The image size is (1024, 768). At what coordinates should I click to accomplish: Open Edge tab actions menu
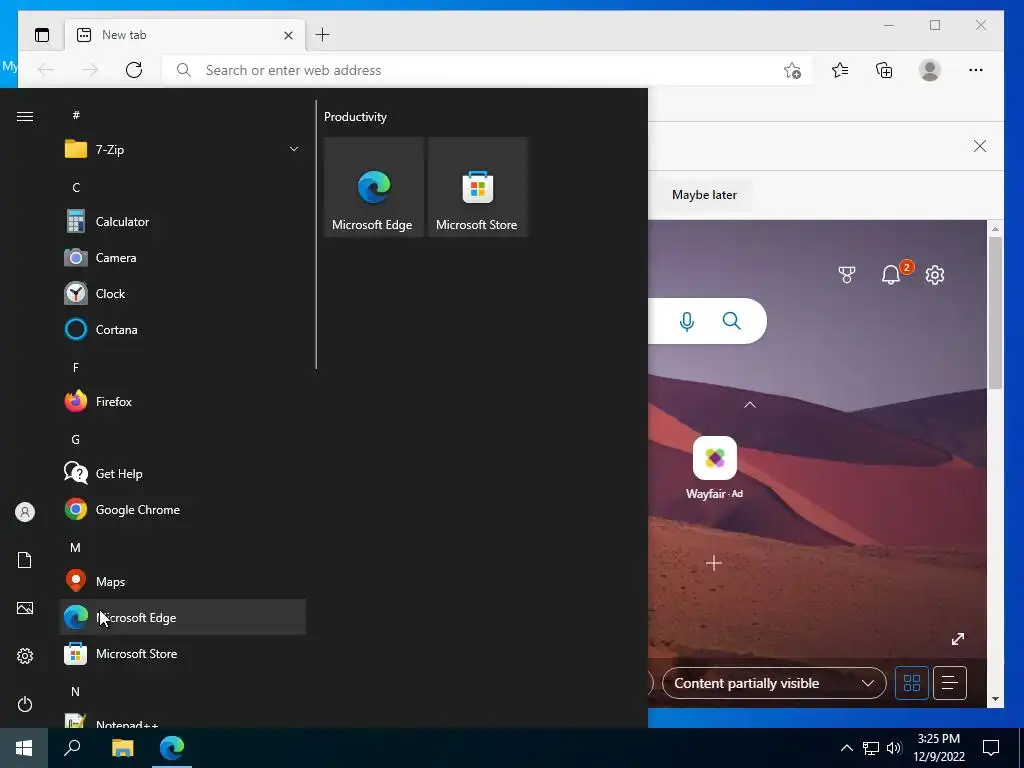[42, 35]
